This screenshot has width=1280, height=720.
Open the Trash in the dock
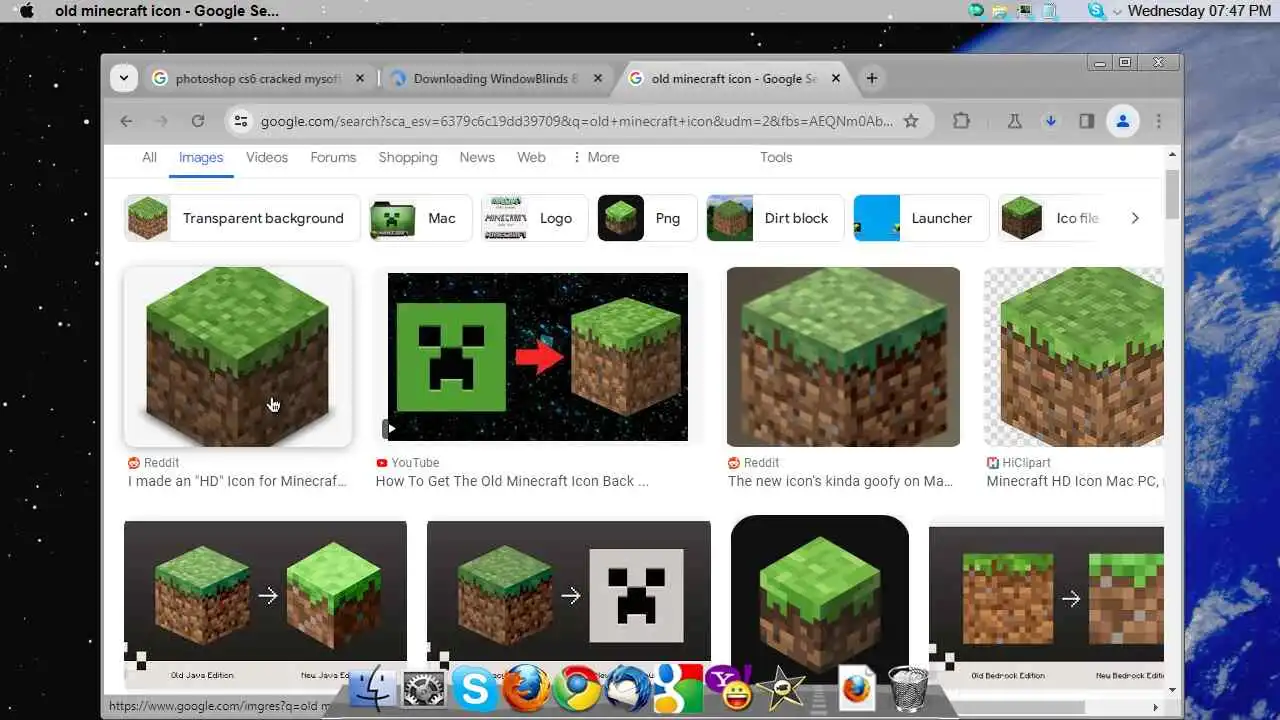pos(907,689)
